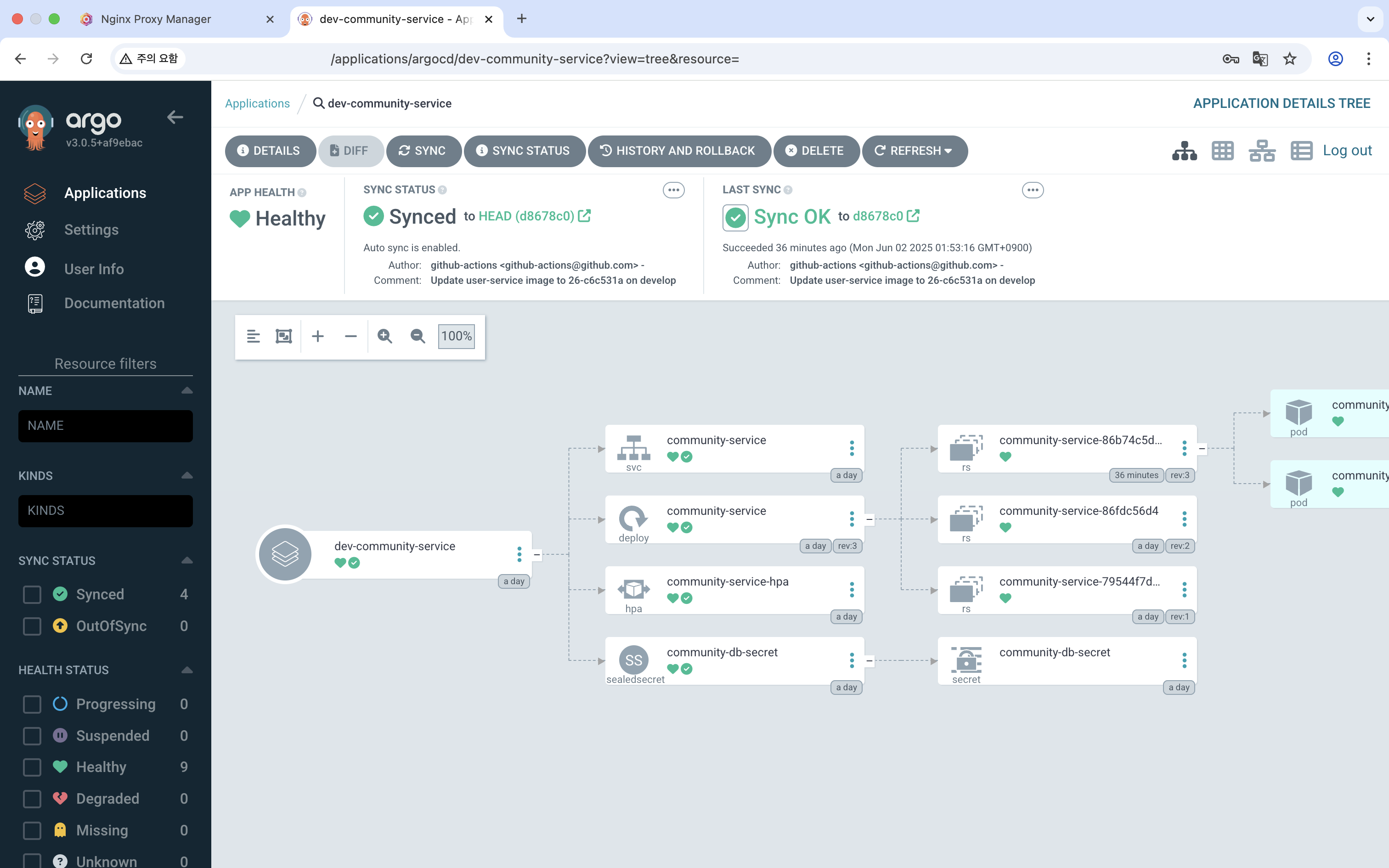Open the sync status ellipsis more button

pyautogui.click(x=673, y=190)
